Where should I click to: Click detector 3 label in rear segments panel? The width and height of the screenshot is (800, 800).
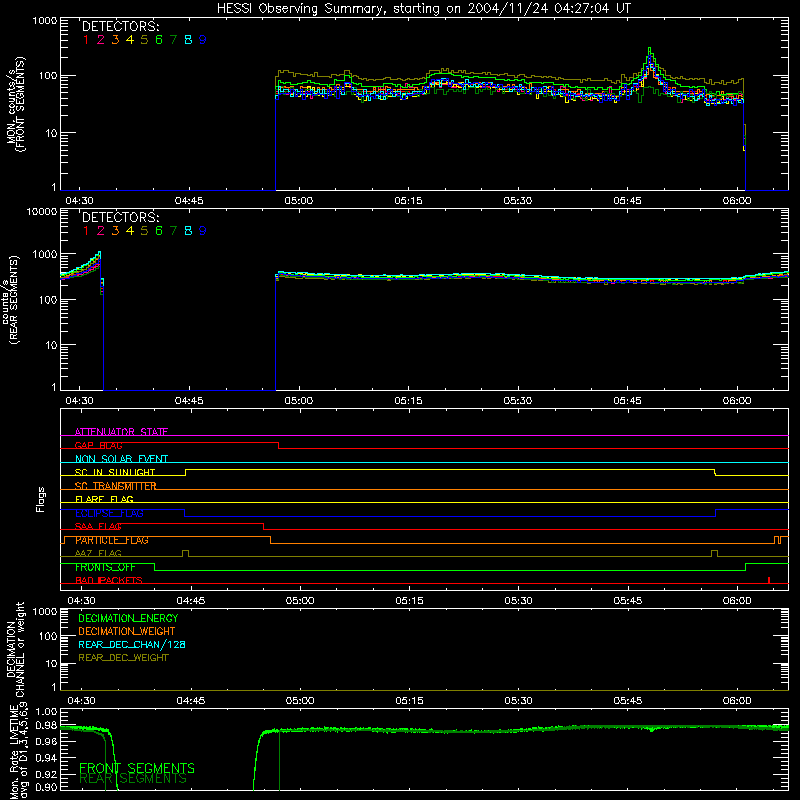[115, 231]
